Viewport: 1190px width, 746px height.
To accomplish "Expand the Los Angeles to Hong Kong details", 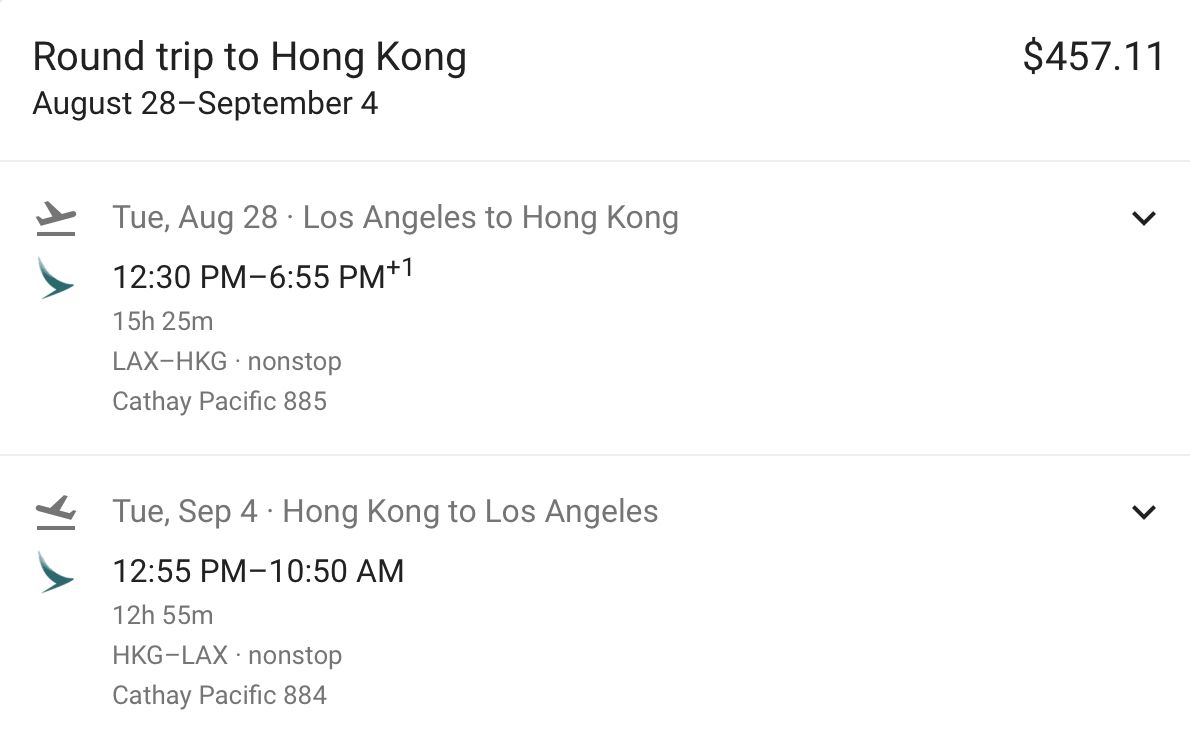I will [1143, 218].
